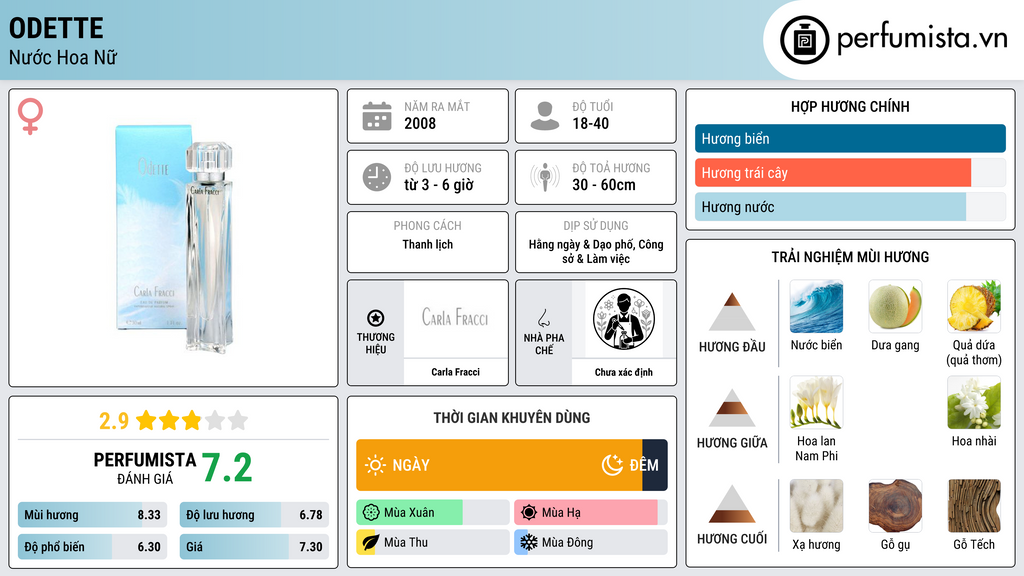Click the từ 3 - 6 giờ longevity value
1024x576 pixels.
[x=439, y=185]
